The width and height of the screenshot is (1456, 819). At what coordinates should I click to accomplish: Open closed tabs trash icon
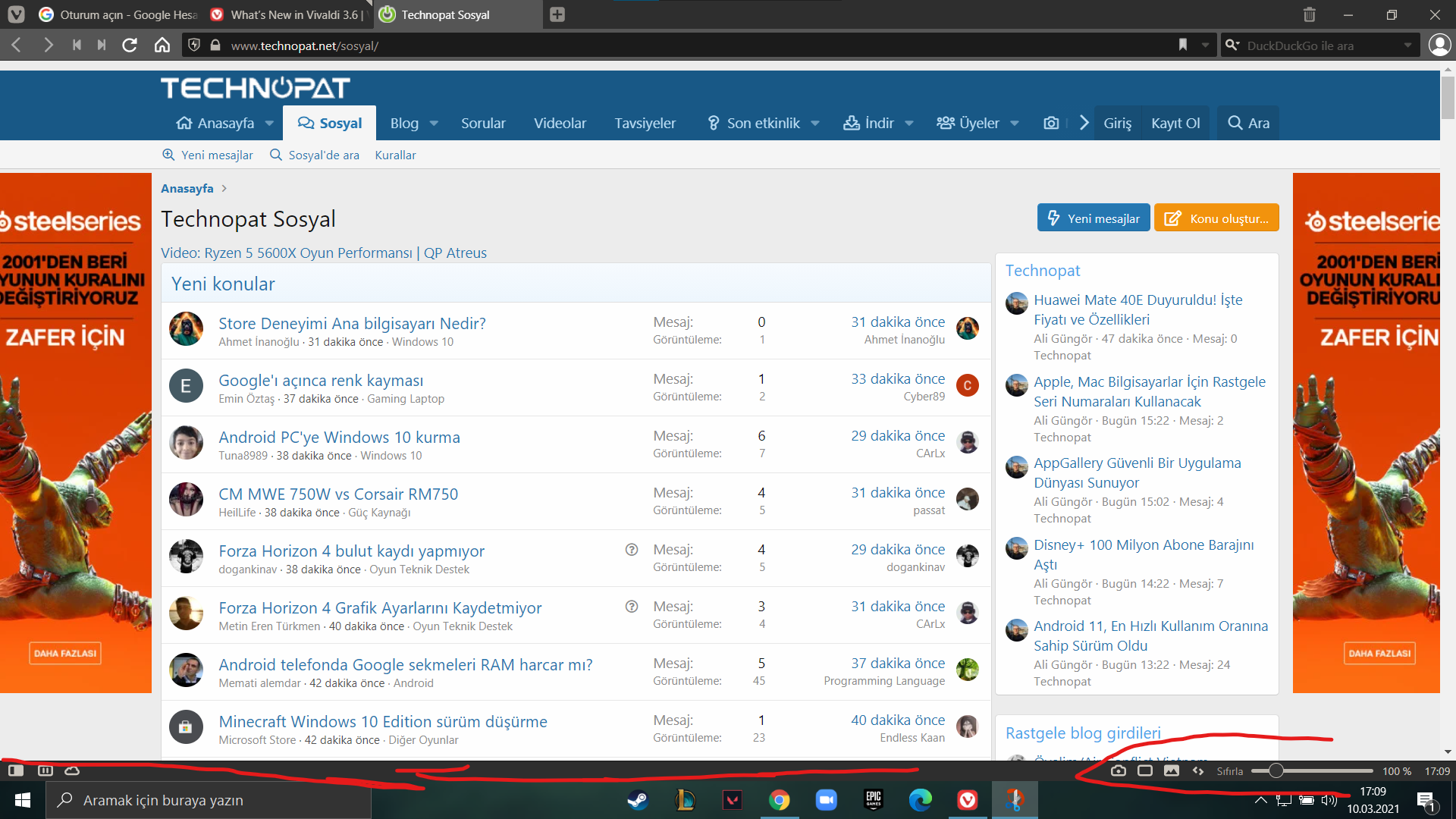click(1310, 14)
